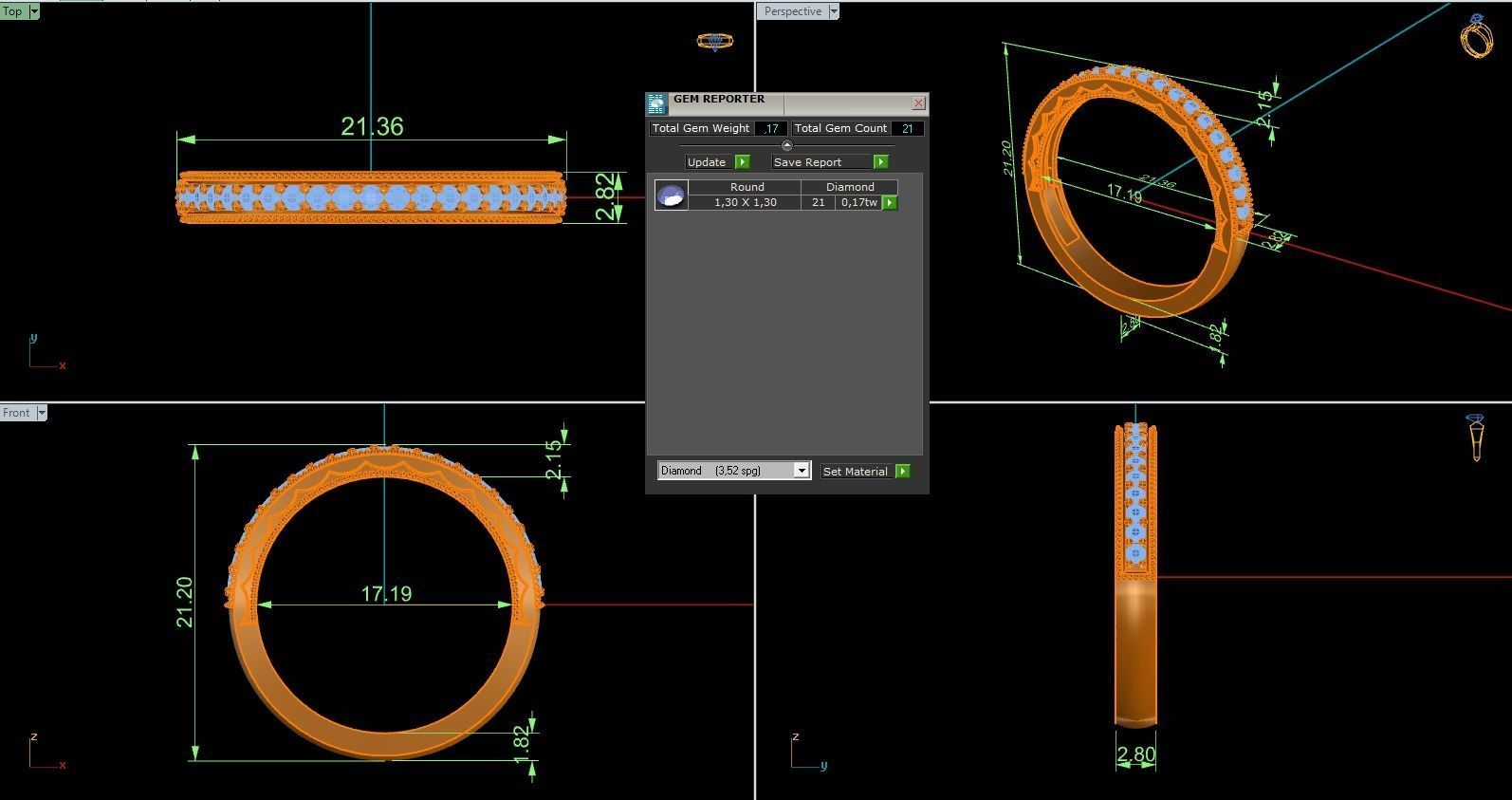
Task: Select the Round shape cell
Action: click(x=747, y=188)
